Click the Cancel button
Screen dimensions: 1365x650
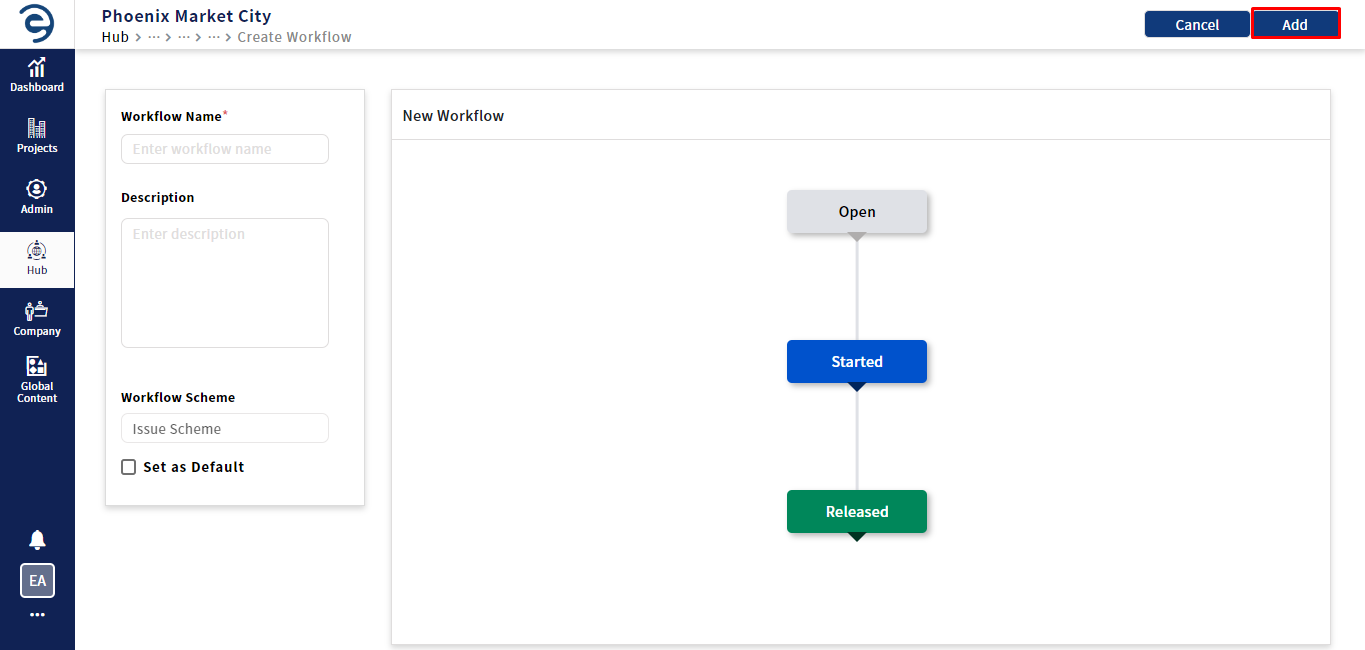click(x=1197, y=24)
